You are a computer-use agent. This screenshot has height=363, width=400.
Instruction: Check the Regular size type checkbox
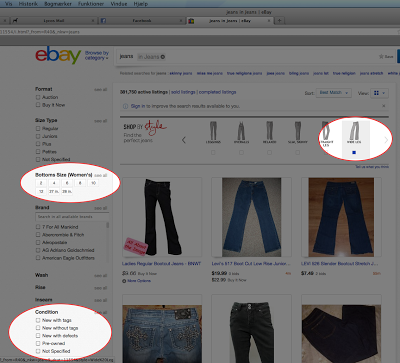click(x=38, y=128)
